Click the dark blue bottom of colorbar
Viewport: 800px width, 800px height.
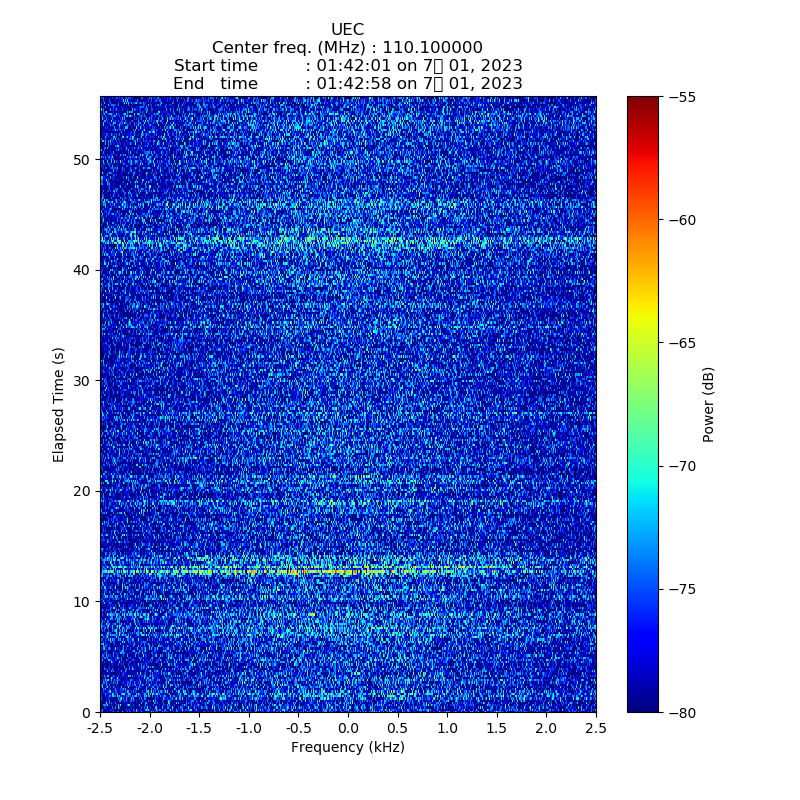coord(643,705)
